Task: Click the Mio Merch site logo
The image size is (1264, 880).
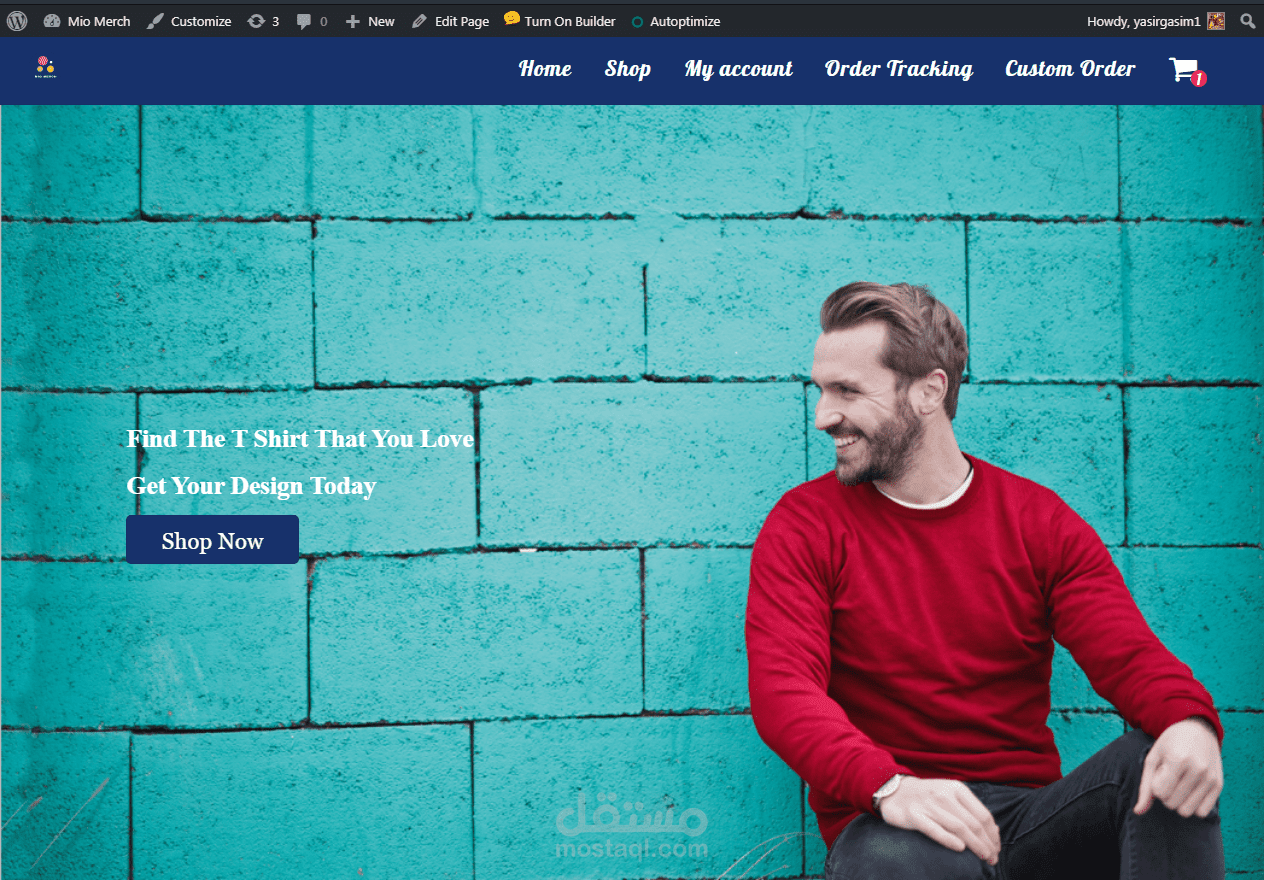Action: [45, 67]
